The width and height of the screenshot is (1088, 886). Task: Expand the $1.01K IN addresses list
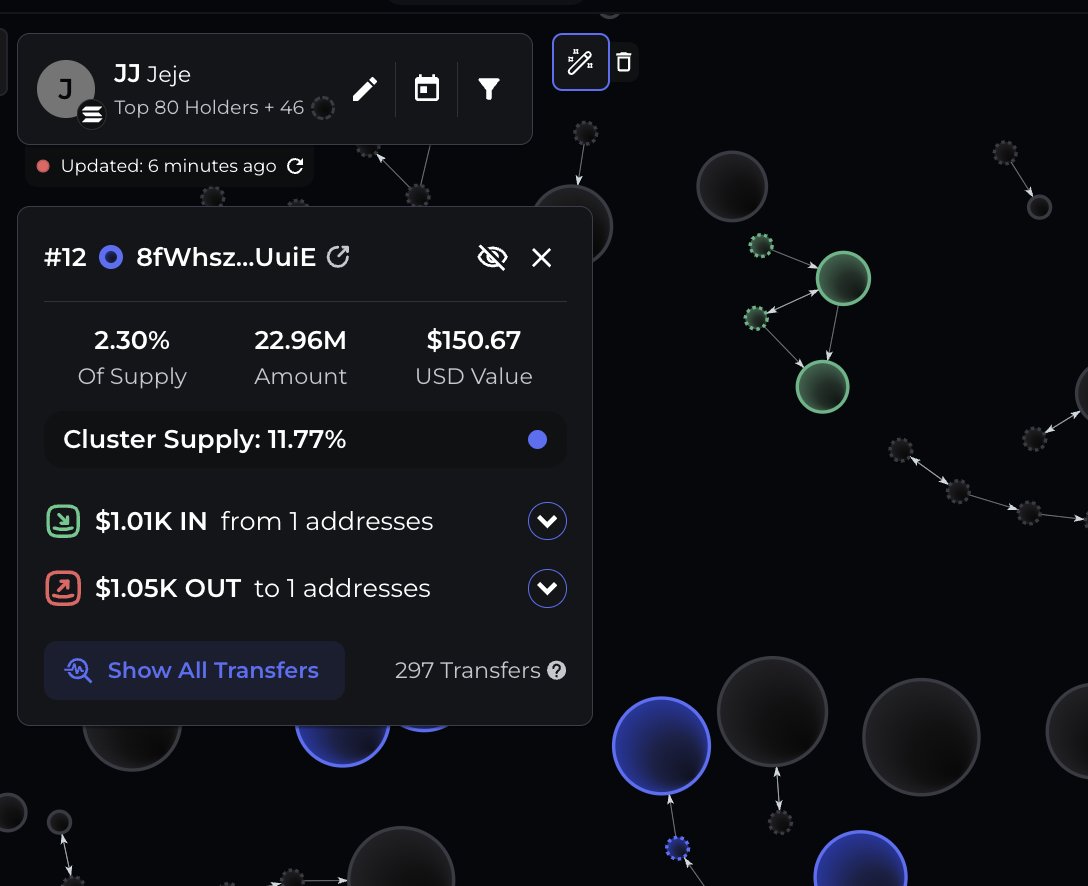coord(547,521)
